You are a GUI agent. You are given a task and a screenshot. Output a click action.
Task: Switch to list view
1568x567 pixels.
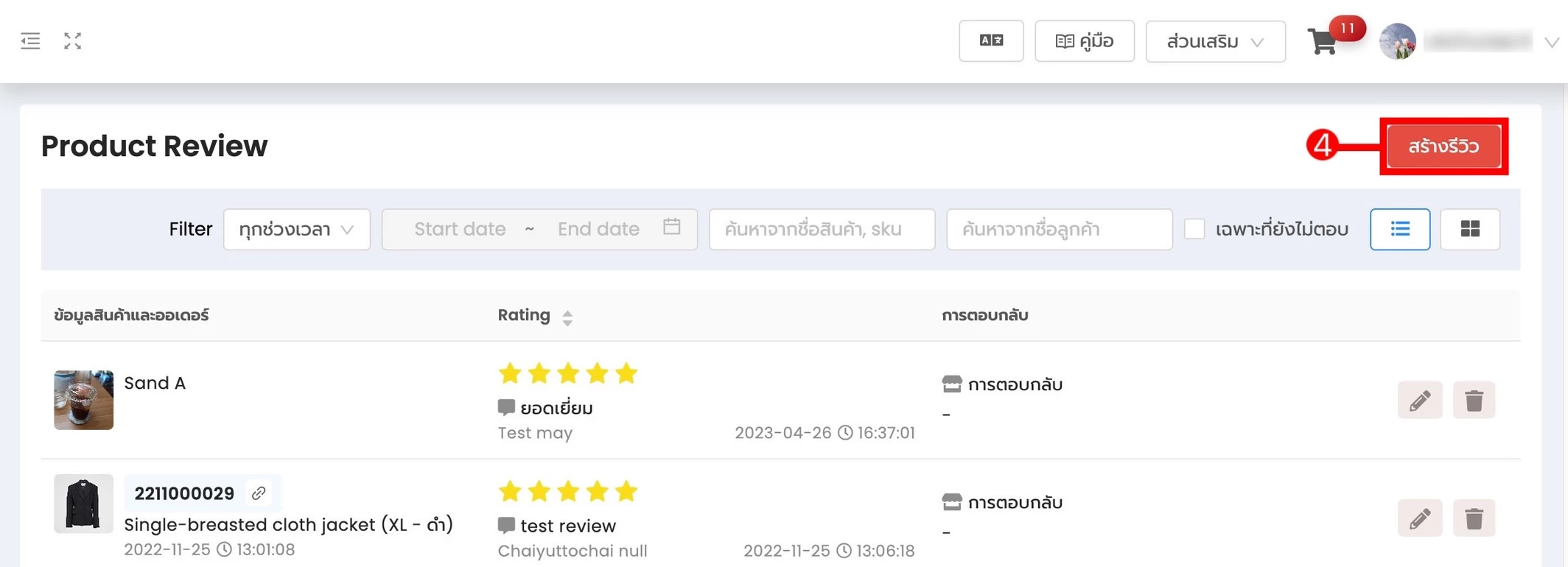point(1399,229)
